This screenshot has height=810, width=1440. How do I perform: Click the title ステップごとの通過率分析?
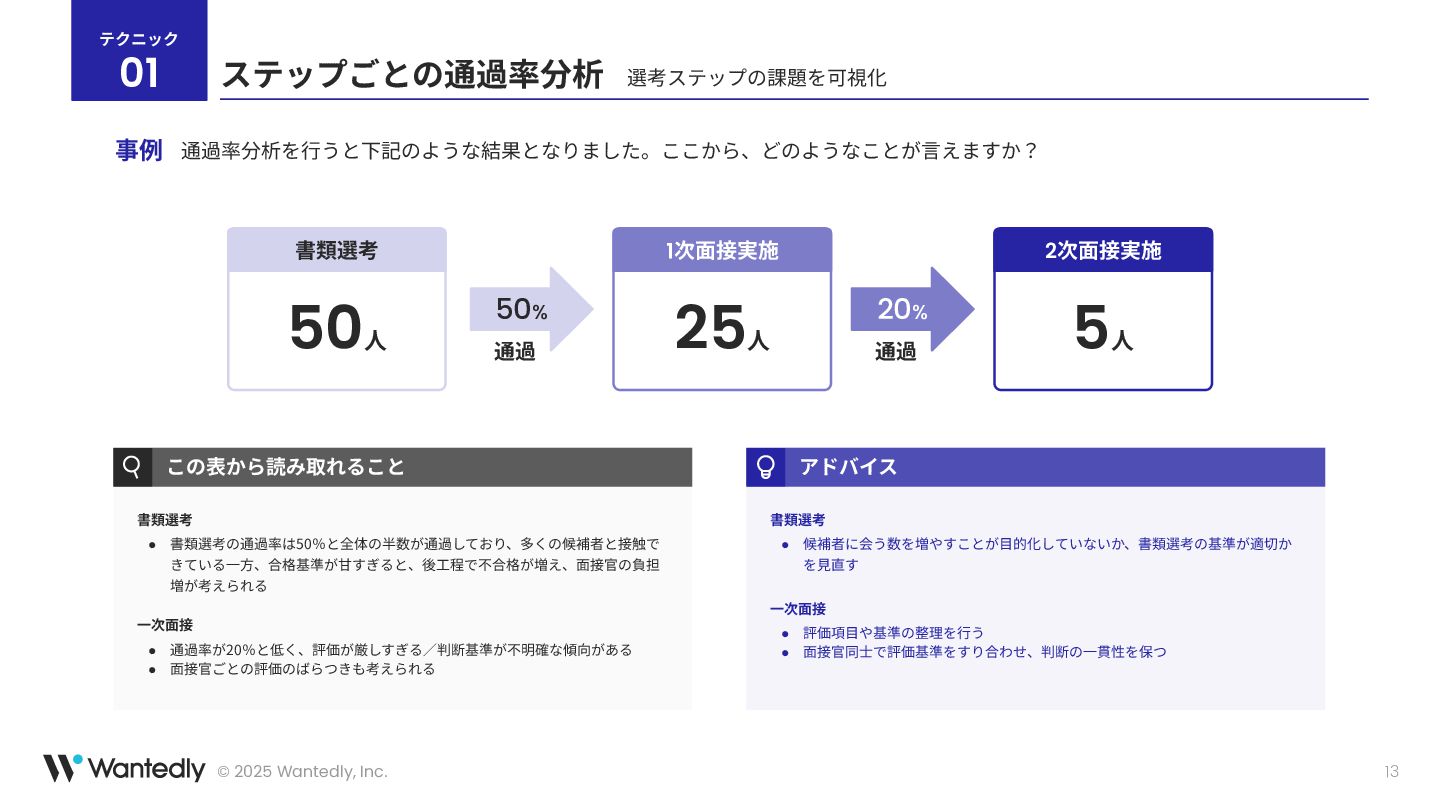[x=412, y=76]
